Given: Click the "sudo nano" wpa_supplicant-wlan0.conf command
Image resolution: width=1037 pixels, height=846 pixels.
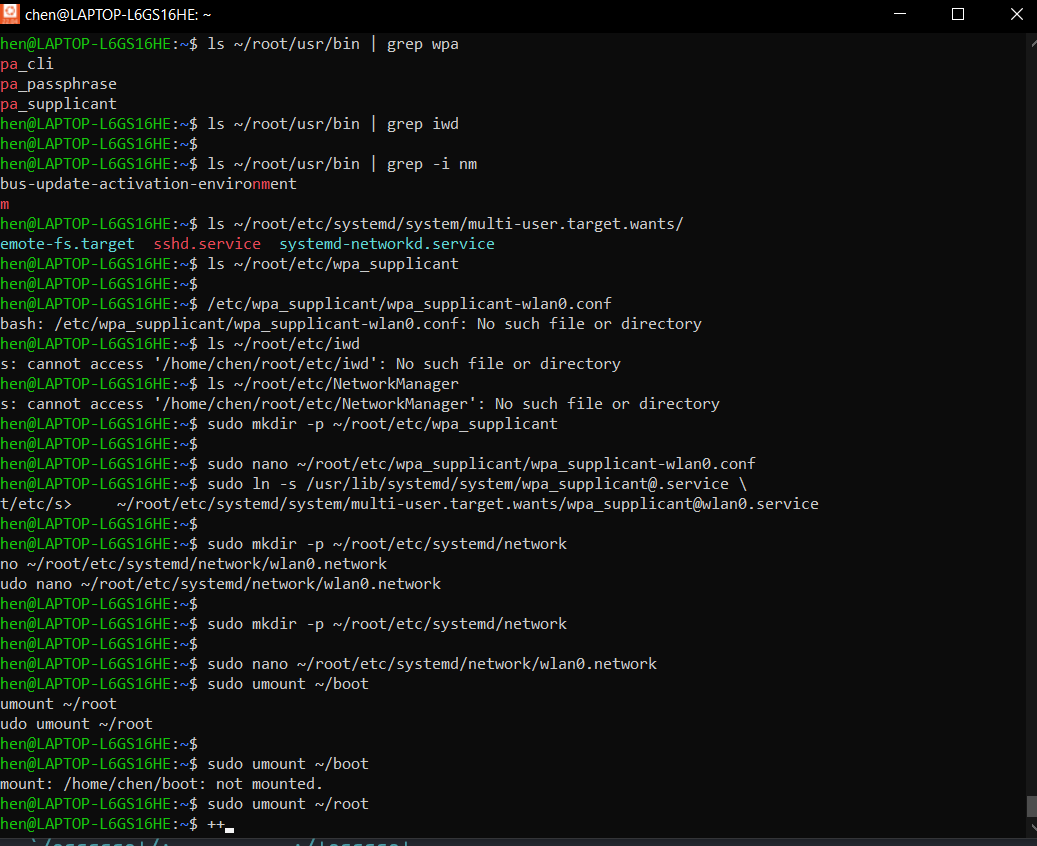Looking at the screenshot, I should point(481,464).
